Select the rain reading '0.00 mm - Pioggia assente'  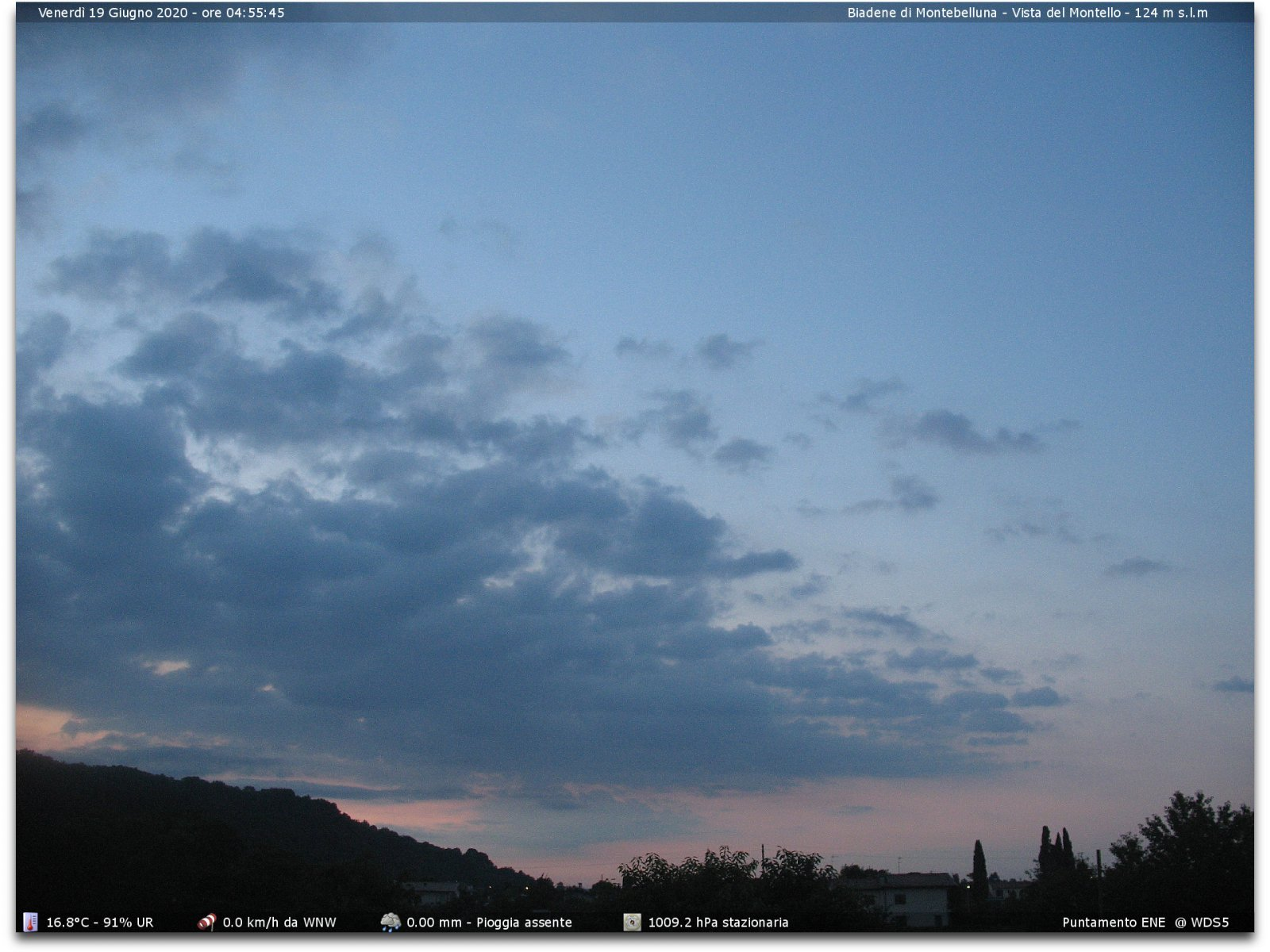[489, 923]
